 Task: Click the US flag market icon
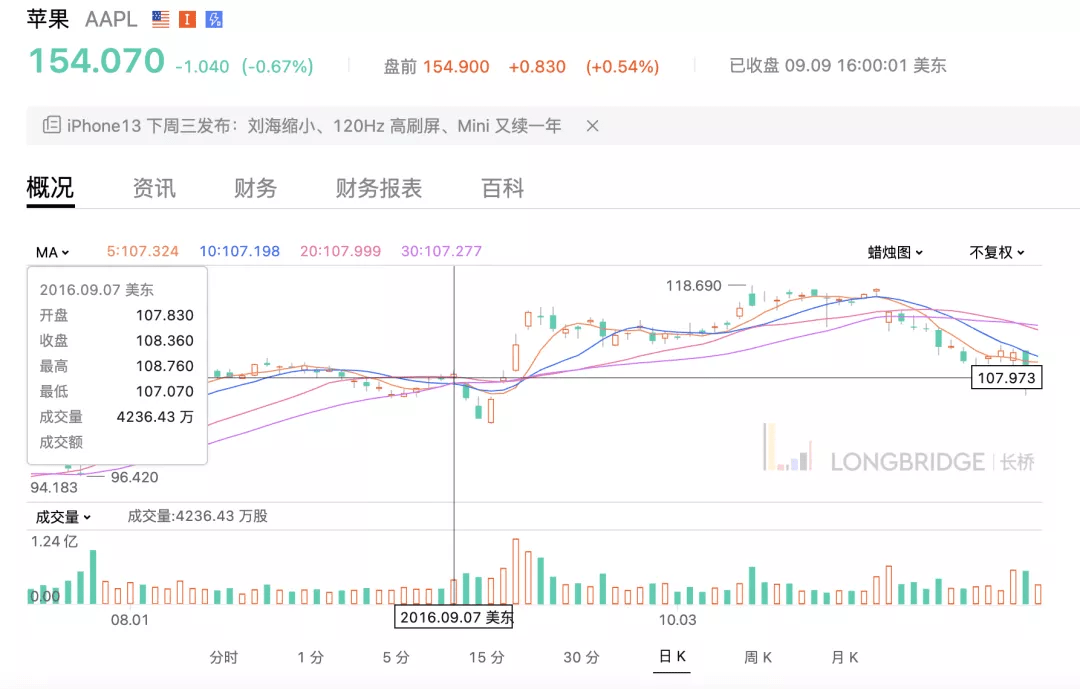[x=160, y=19]
